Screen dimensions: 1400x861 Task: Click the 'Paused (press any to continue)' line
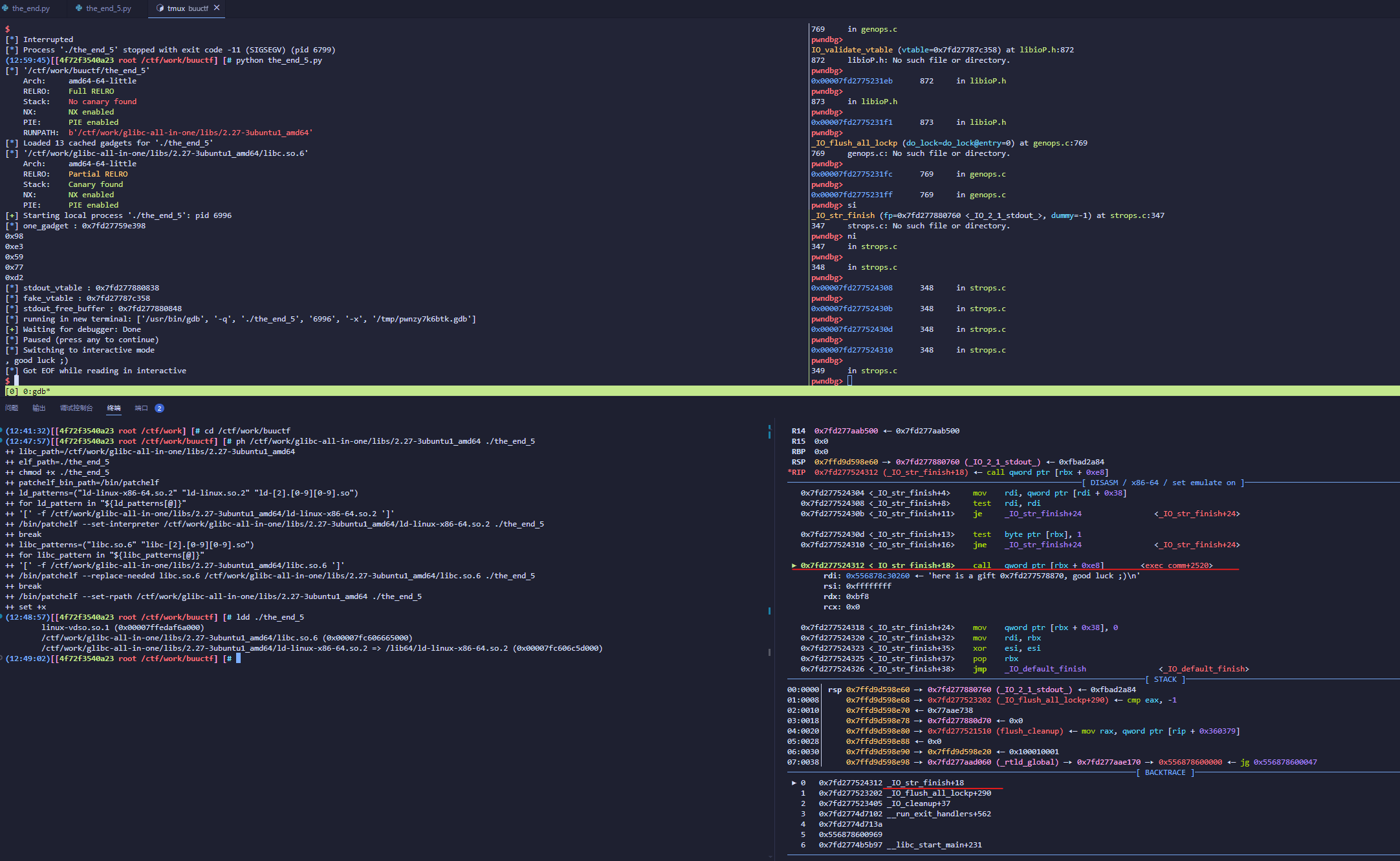(82, 340)
